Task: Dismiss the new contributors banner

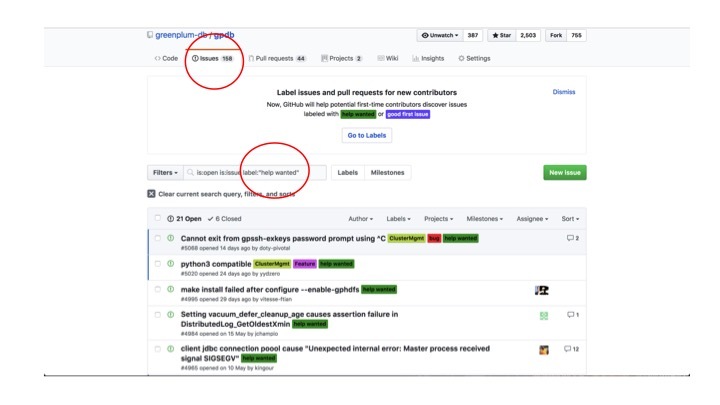Action: point(564,92)
